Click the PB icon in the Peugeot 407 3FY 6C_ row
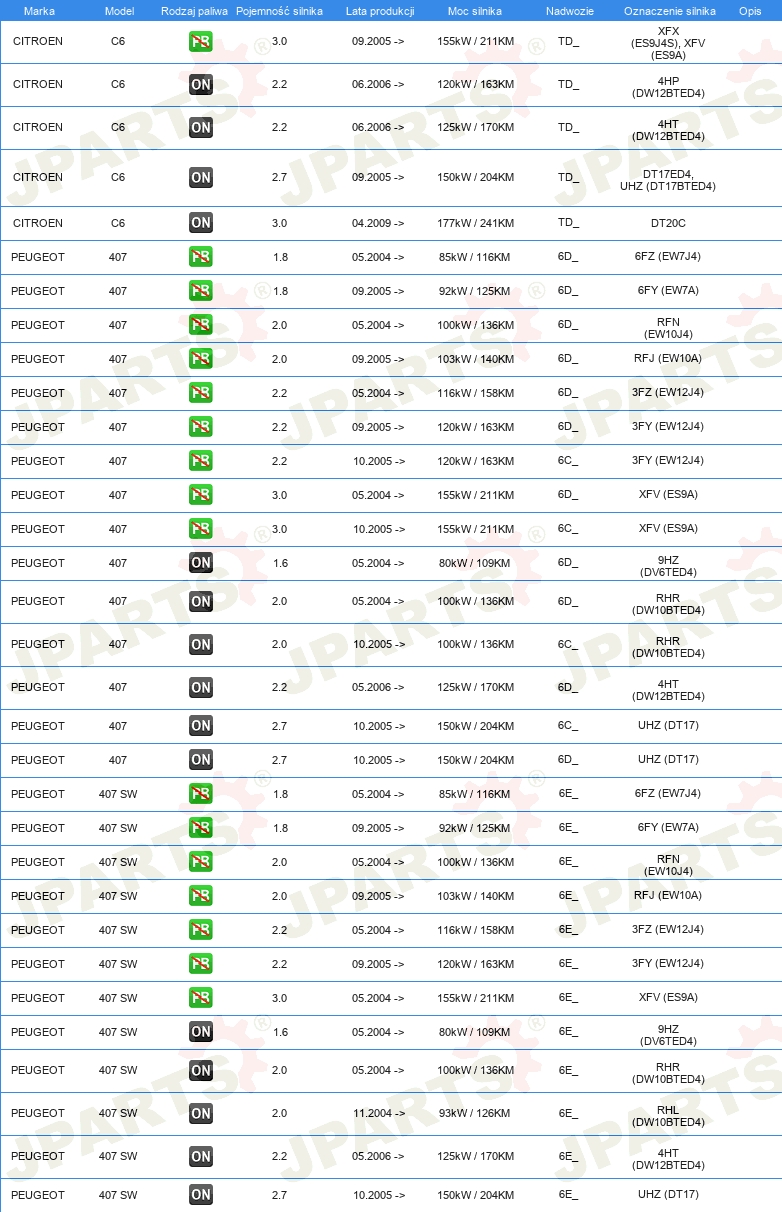 click(x=200, y=461)
